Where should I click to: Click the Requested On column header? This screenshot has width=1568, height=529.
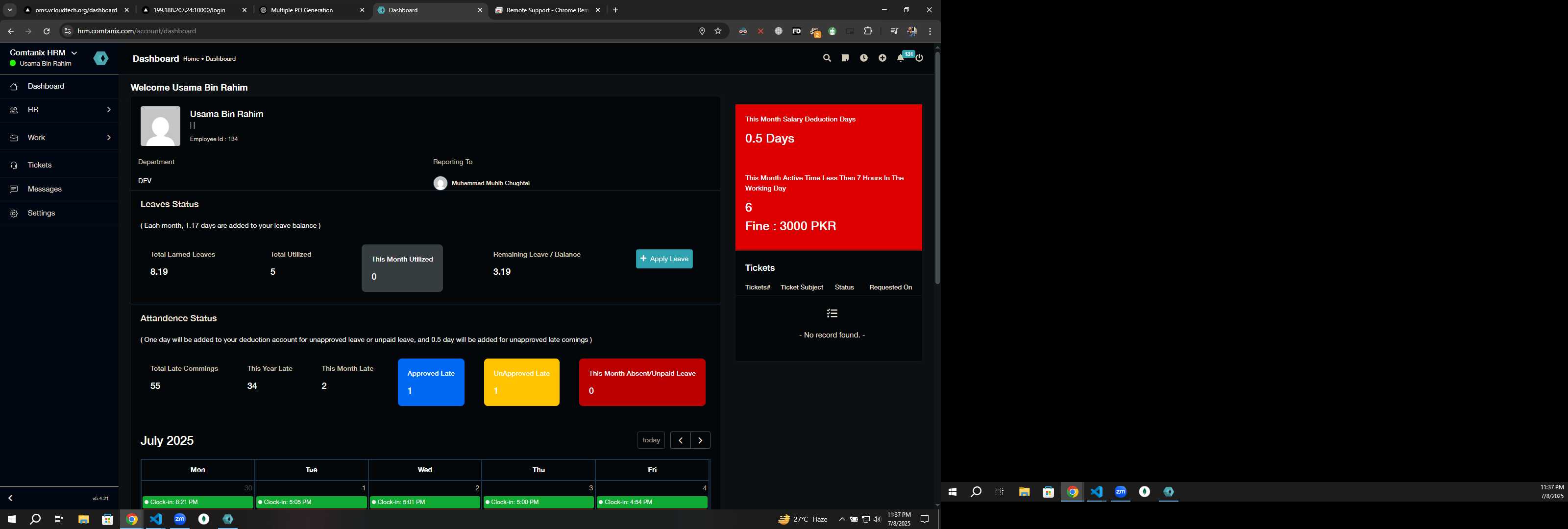pyautogui.click(x=890, y=288)
